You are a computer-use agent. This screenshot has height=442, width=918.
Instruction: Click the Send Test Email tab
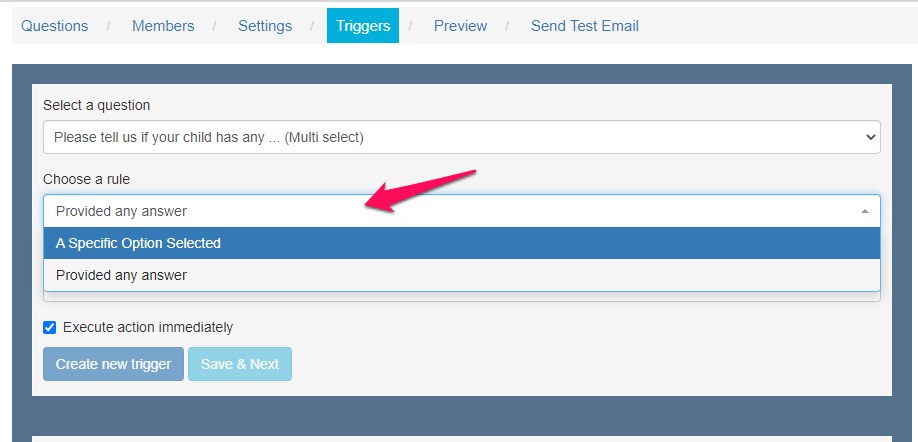[x=585, y=26]
